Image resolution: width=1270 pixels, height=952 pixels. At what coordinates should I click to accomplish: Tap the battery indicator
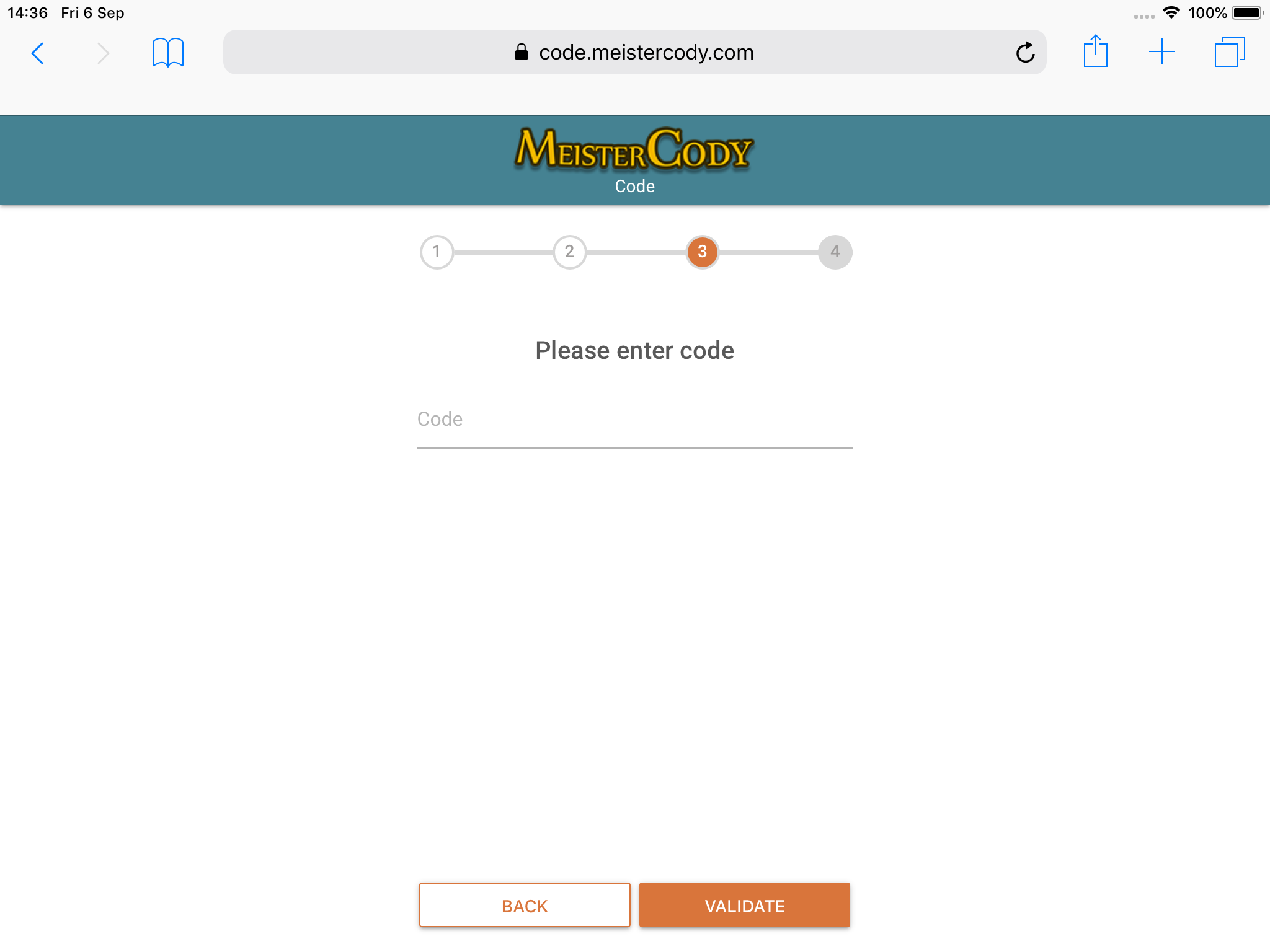[x=1248, y=12]
